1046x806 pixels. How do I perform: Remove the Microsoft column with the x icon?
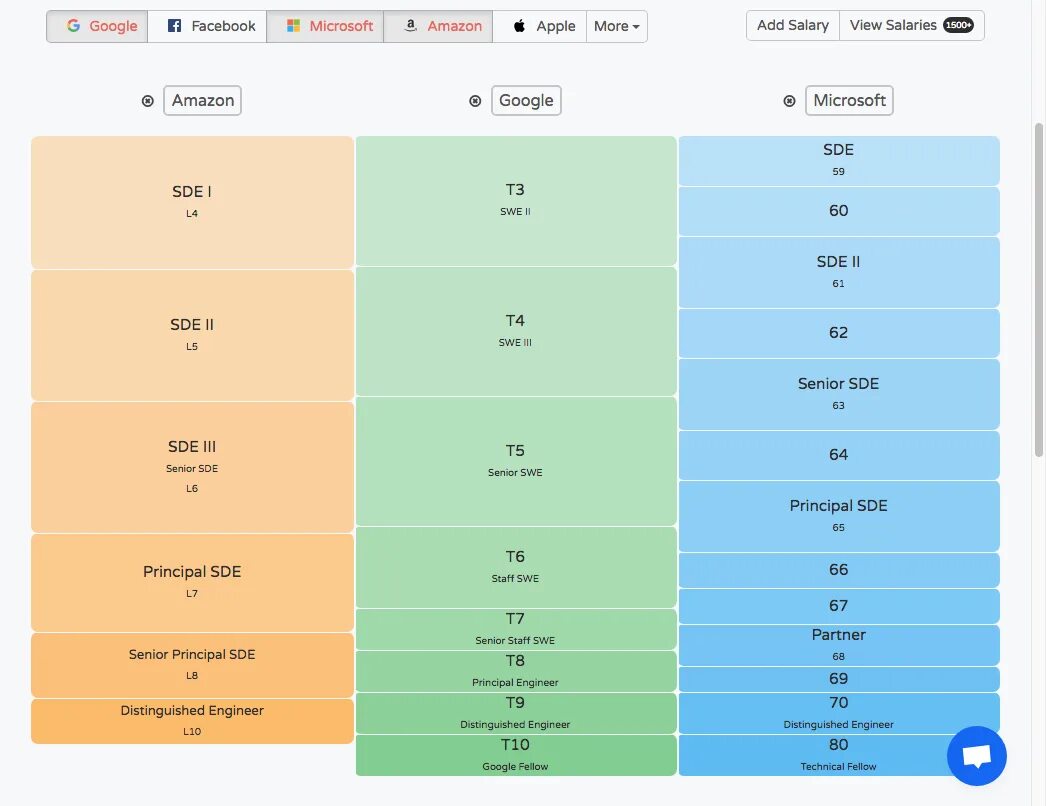point(789,101)
